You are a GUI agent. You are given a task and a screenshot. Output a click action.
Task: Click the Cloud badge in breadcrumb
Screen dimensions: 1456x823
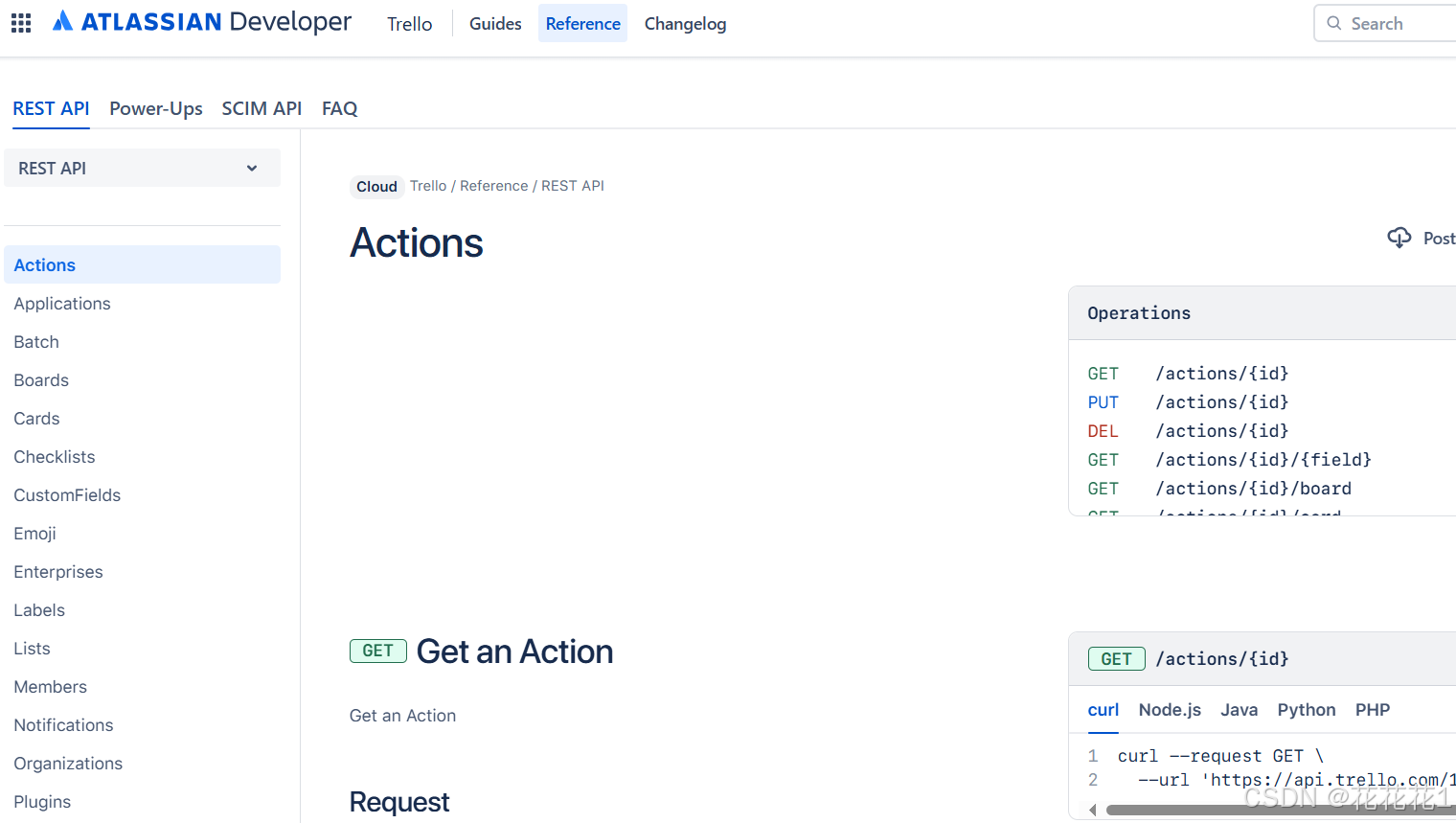[x=376, y=187]
